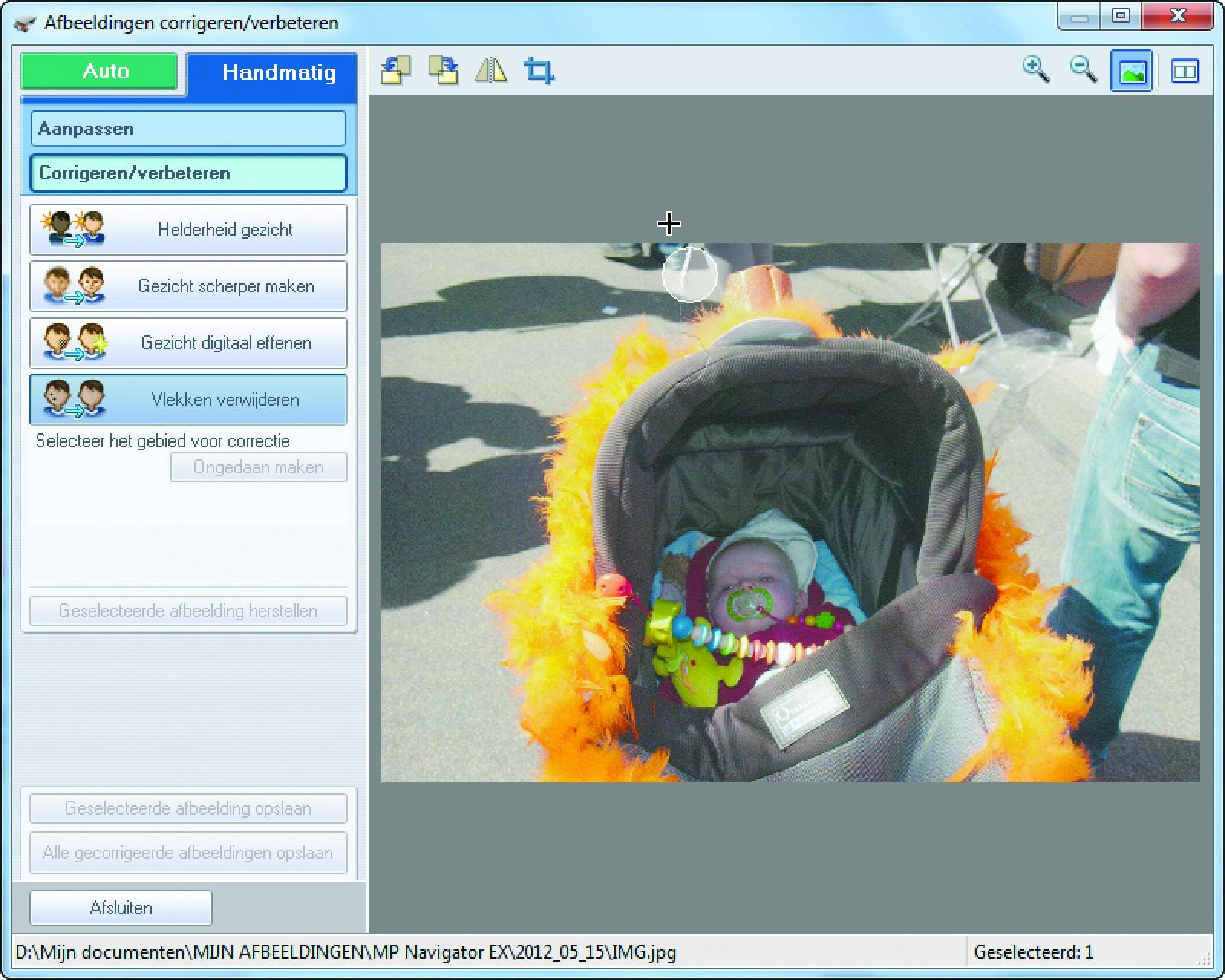The image size is (1225, 980).
Task: Click the circular blemish selection on the photo
Action: (x=689, y=274)
